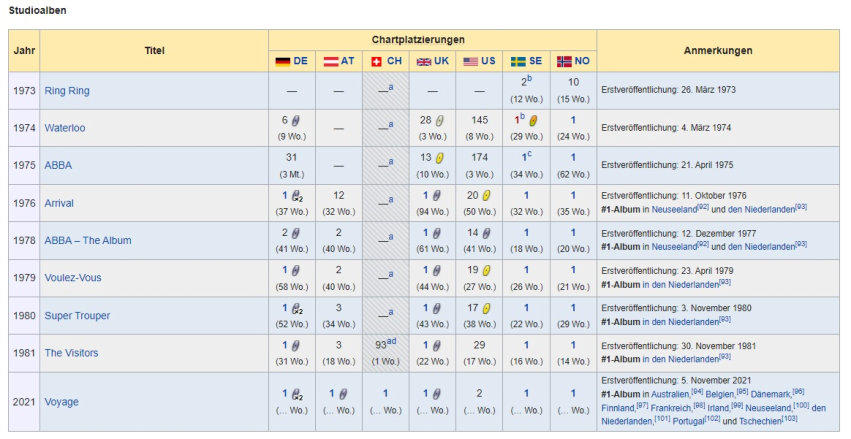Image resolution: width=851 pixels, height=439 pixels.
Task: Click the US flag icon in the header
Action: click(471, 61)
